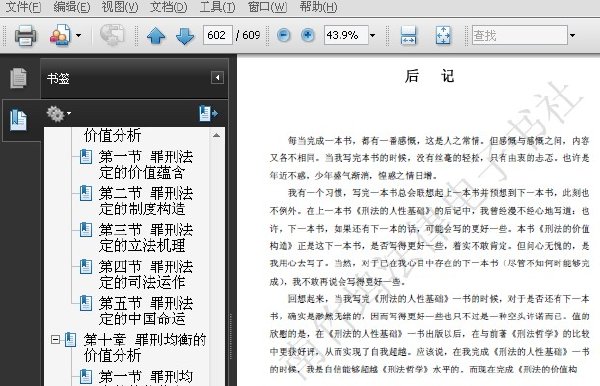The image size is (600, 386).
Task: Click the total pages text / 609
Action: (248, 35)
